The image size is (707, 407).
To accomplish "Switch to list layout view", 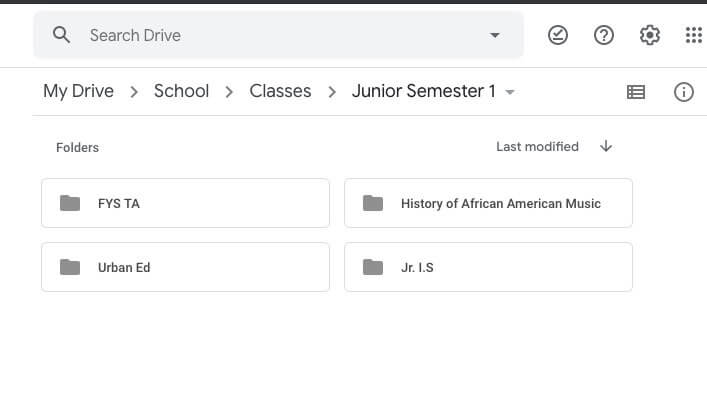I will (636, 92).
